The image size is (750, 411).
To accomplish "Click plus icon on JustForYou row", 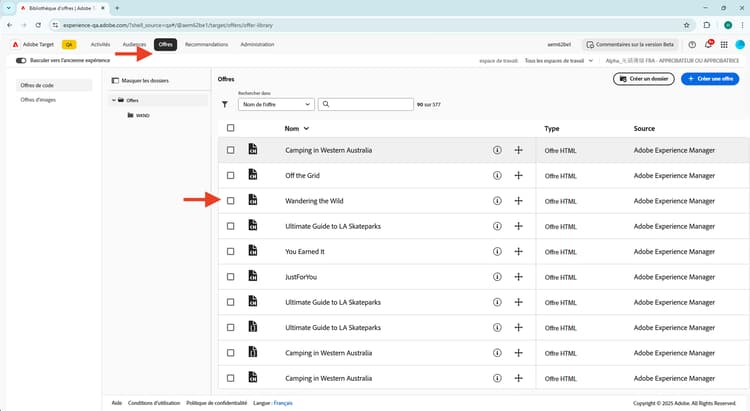I will pyautogui.click(x=518, y=277).
